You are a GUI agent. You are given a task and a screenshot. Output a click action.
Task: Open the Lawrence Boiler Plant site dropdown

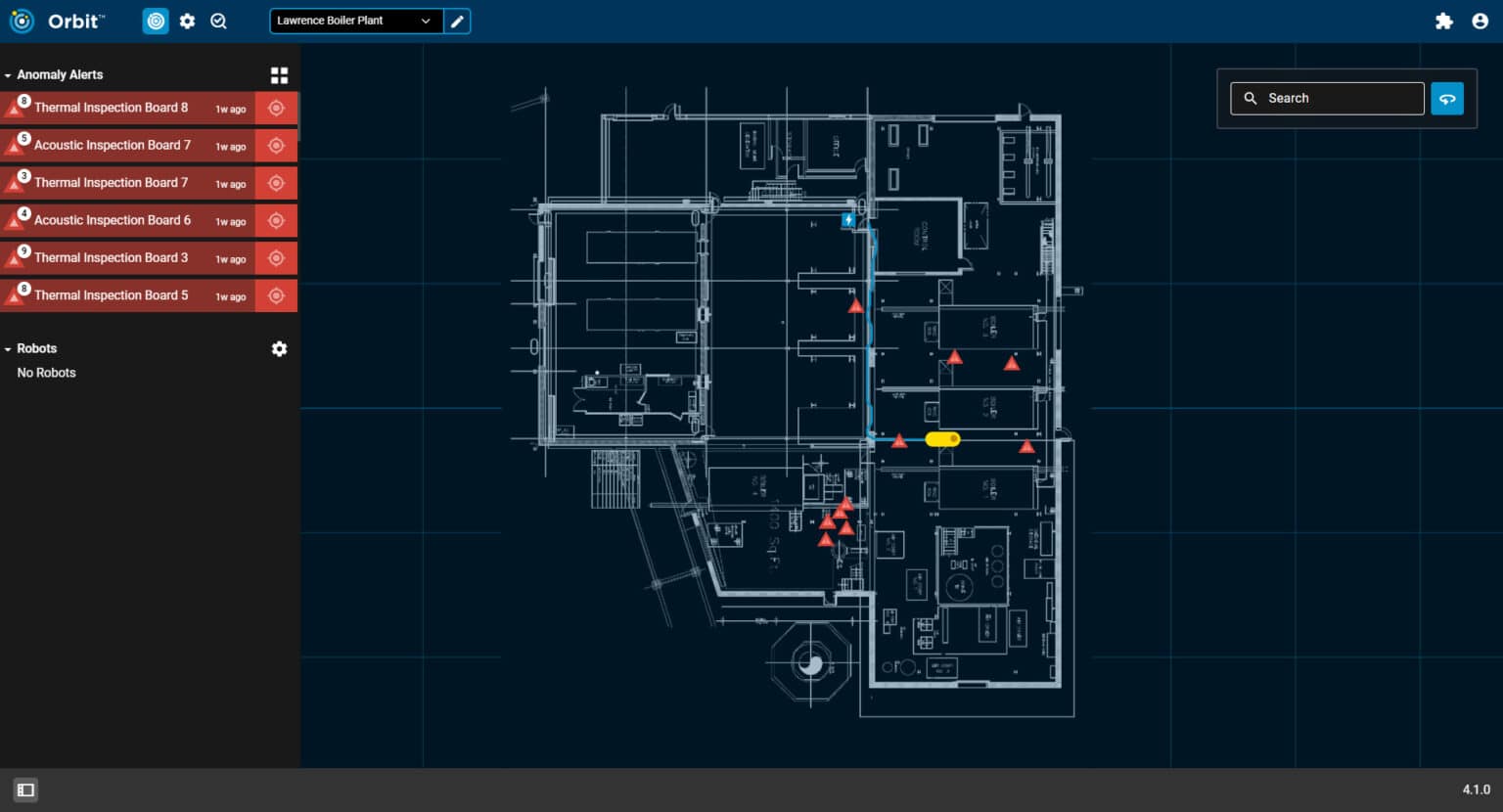[355, 21]
